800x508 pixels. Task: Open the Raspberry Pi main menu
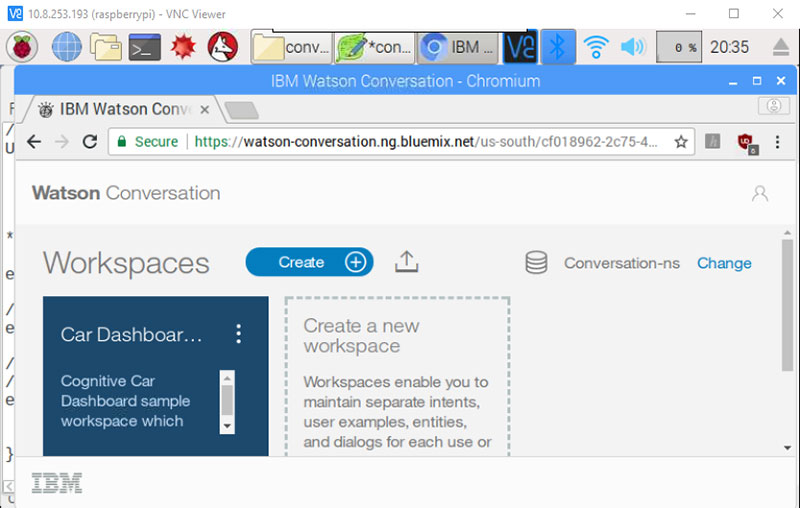tap(21, 47)
